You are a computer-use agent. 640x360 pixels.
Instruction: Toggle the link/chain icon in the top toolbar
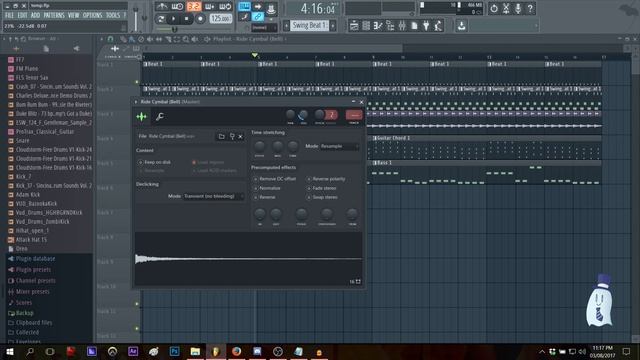tap(258, 17)
